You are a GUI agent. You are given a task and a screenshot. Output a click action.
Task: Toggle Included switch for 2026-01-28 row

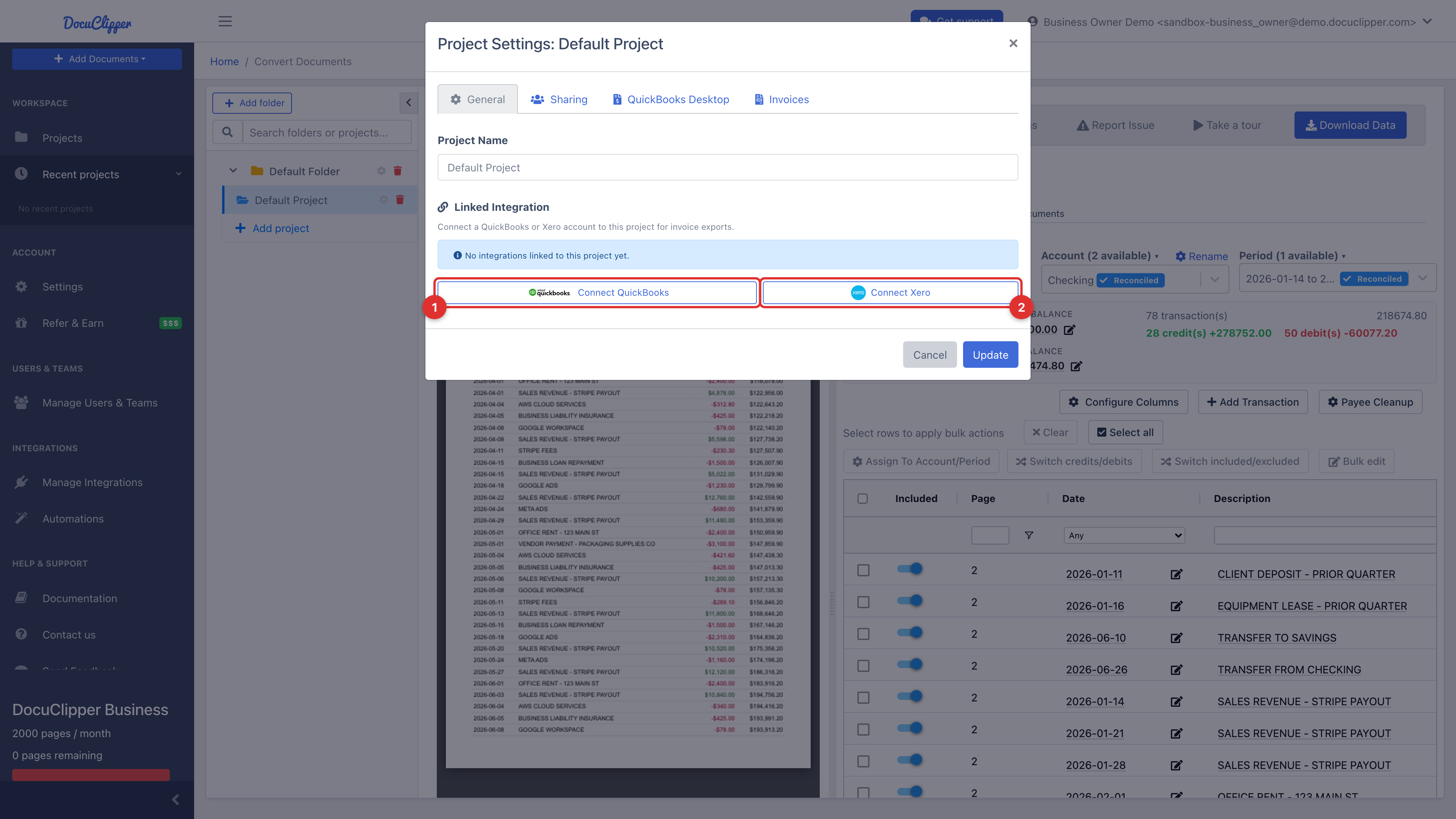pyautogui.click(x=910, y=759)
